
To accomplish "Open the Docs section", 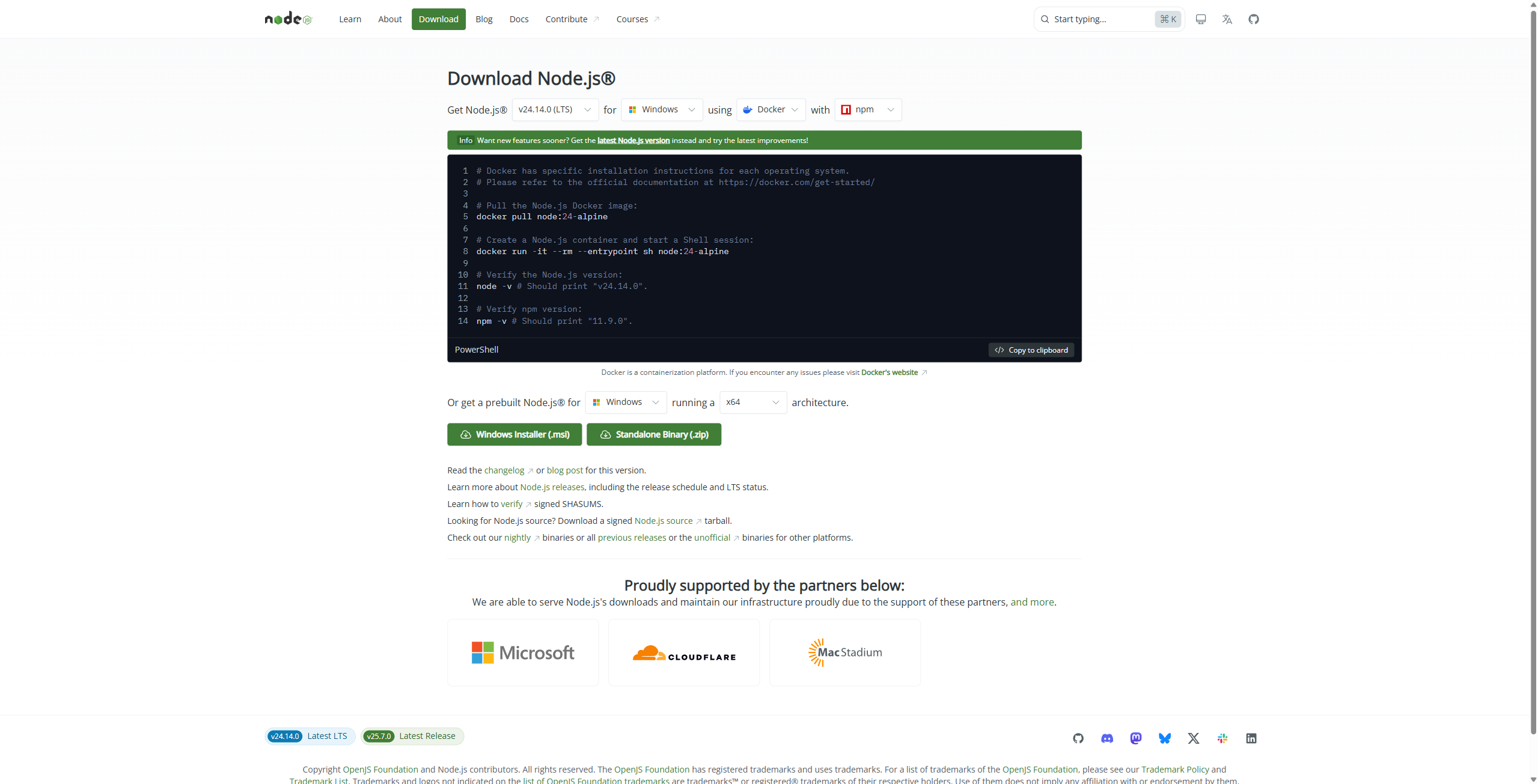I will 519,19.
